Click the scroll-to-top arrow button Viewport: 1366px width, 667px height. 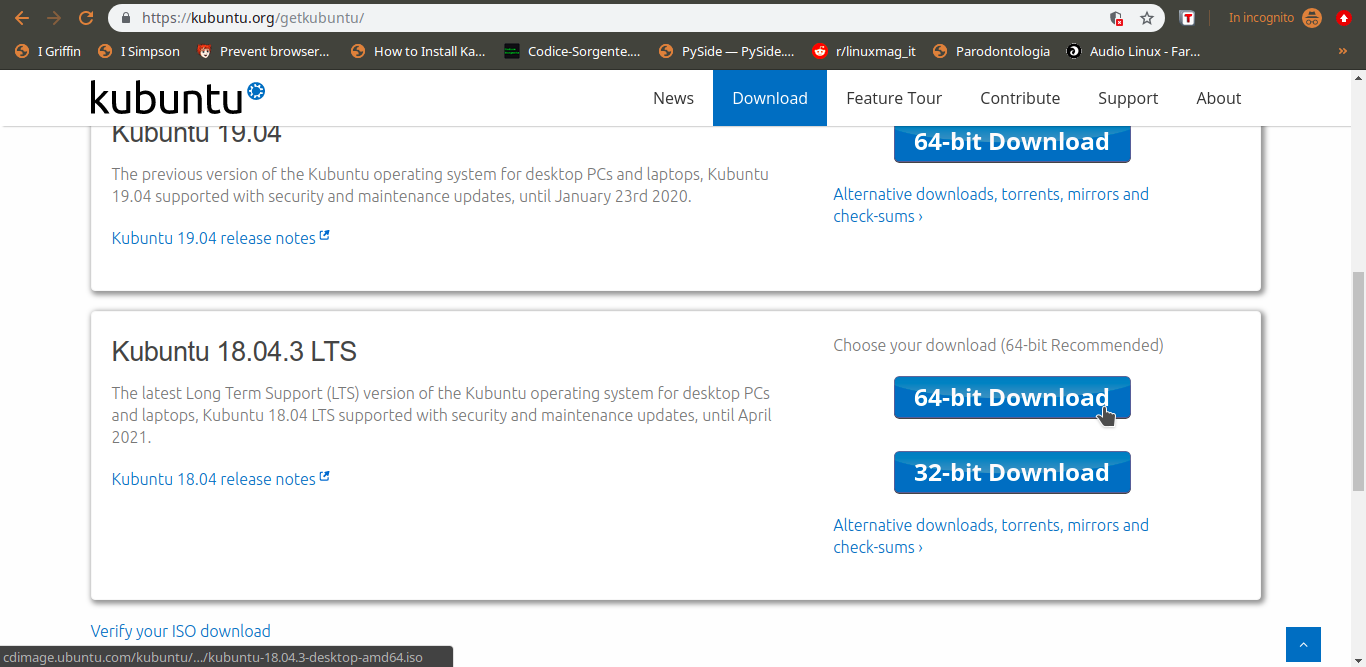pyautogui.click(x=1303, y=644)
